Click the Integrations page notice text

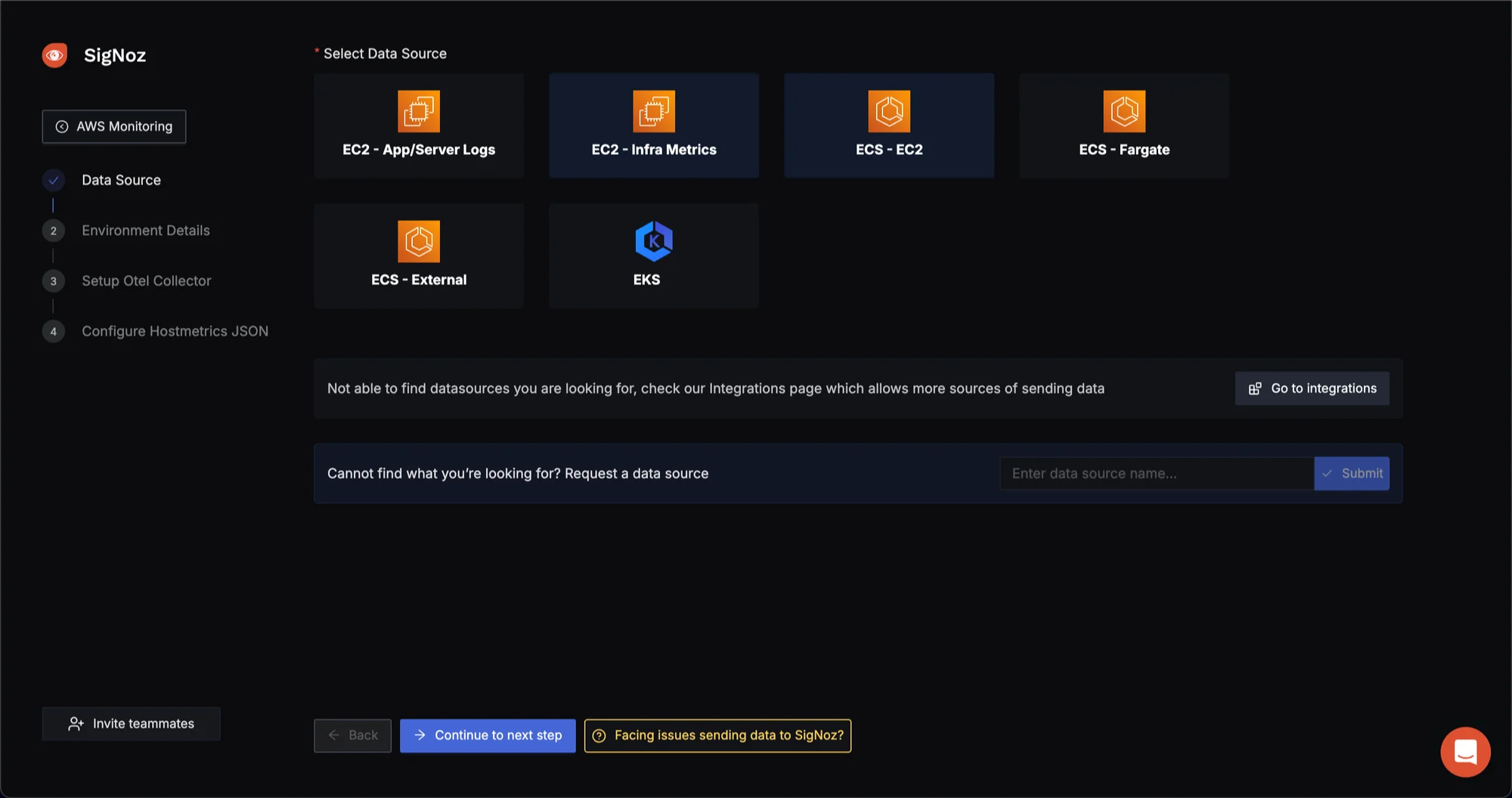(716, 388)
